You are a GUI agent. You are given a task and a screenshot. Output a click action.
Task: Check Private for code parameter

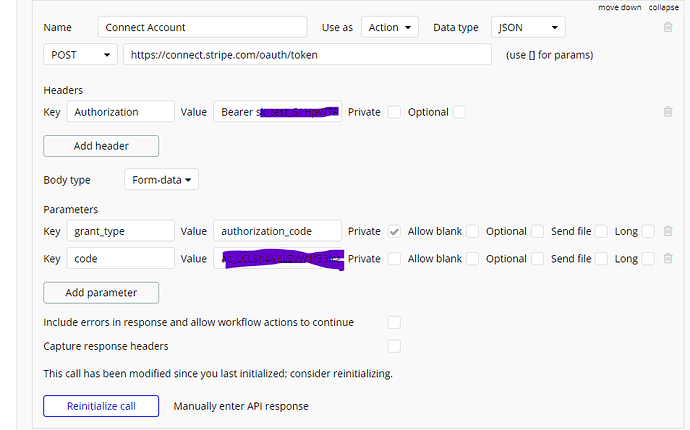(394, 259)
